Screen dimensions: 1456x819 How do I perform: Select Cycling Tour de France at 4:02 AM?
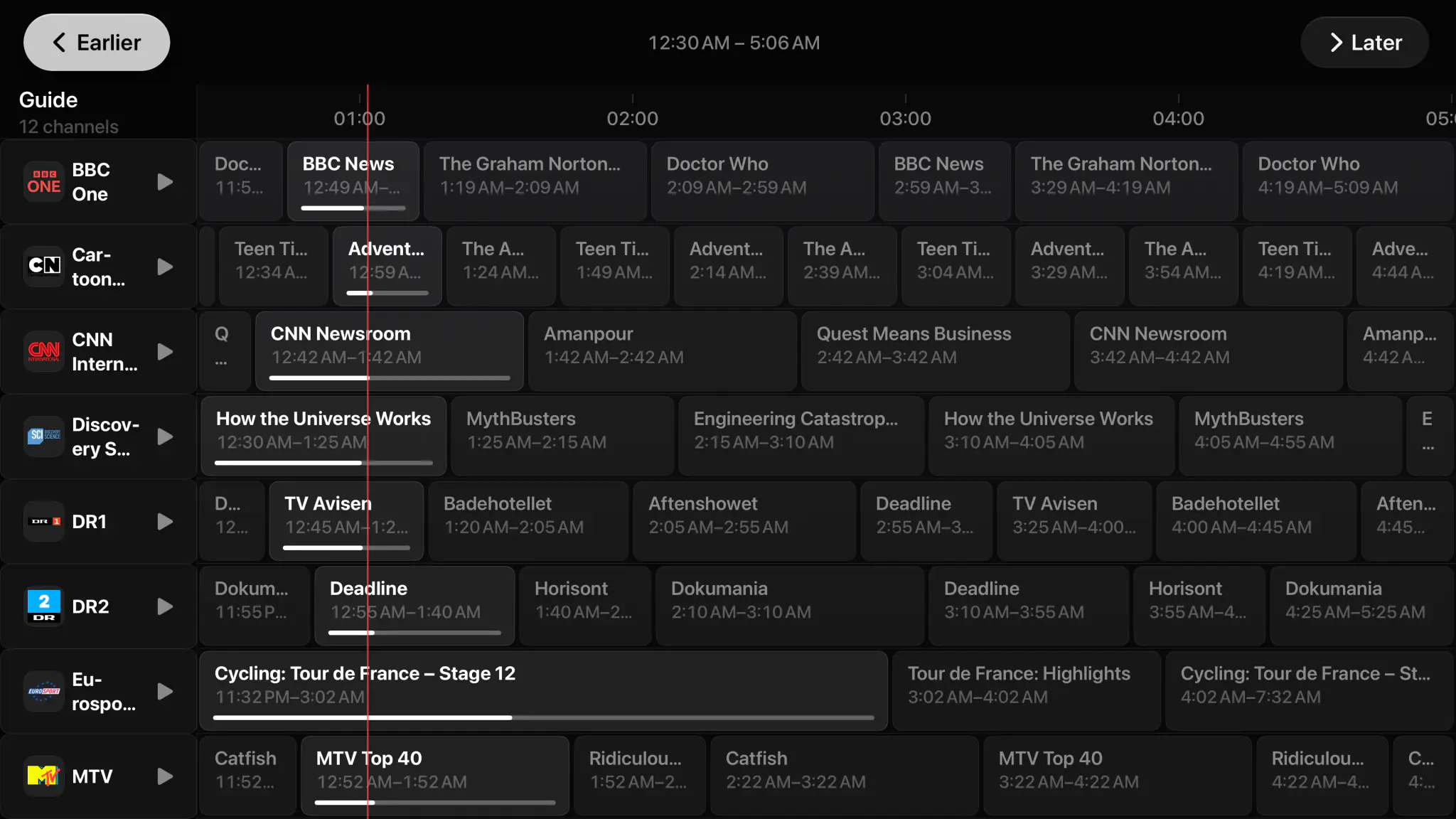pyautogui.click(x=1310, y=691)
